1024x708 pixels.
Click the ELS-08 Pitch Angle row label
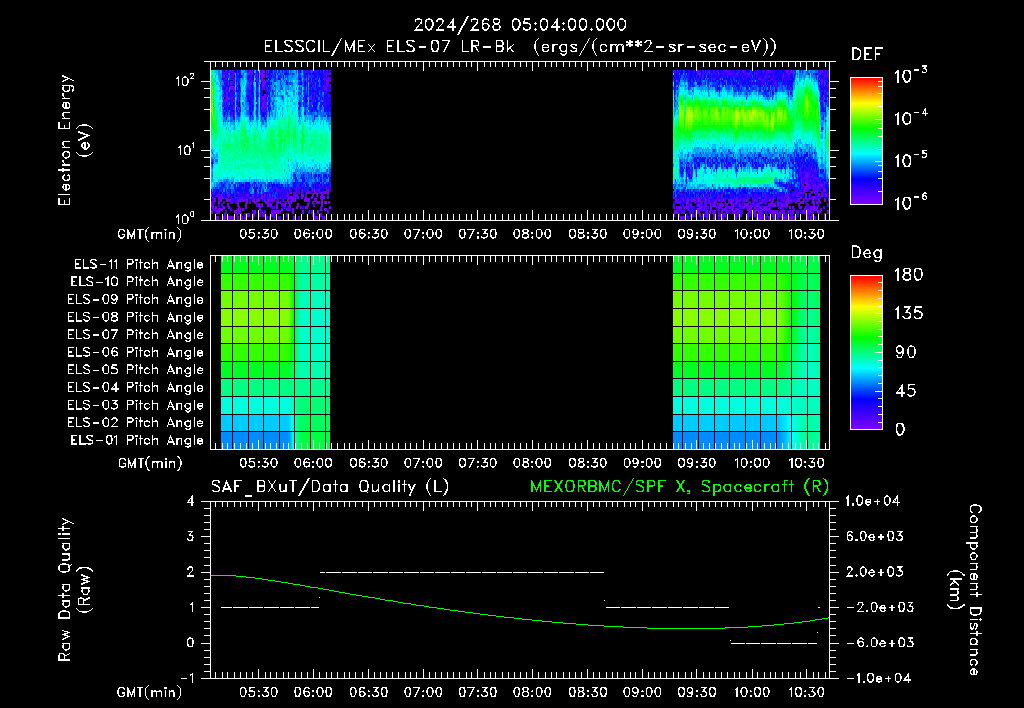[x=136, y=317]
